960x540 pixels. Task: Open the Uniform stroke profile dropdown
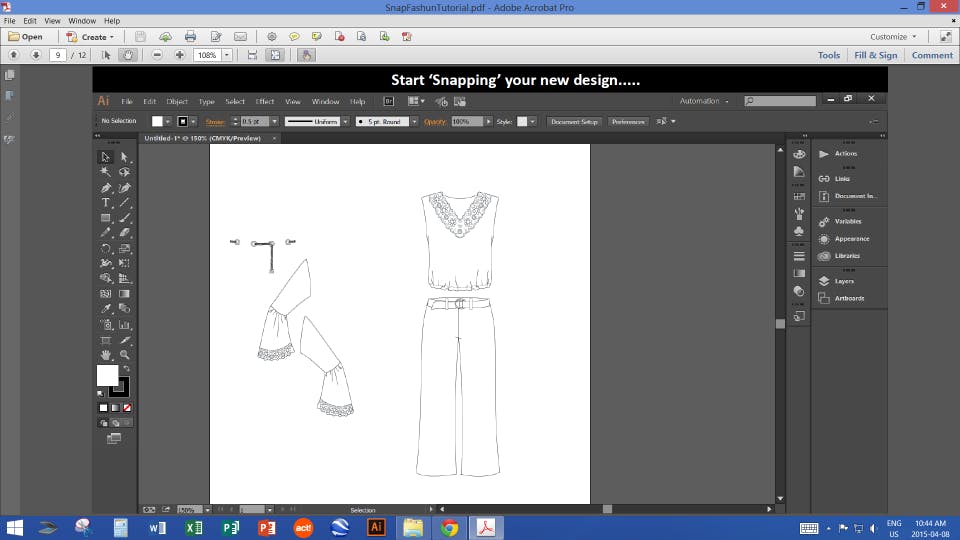[x=345, y=121]
